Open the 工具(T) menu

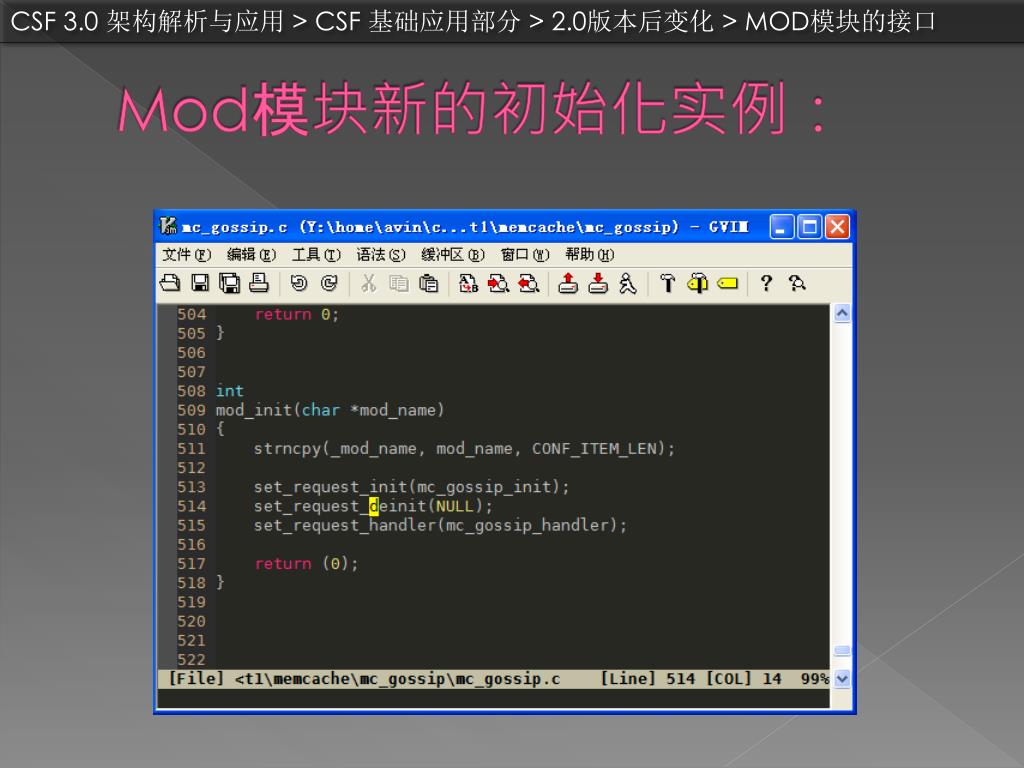click(316, 255)
